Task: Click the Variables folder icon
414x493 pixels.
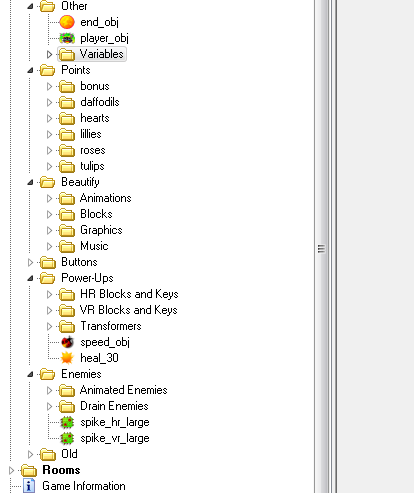Action: click(67, 54)
